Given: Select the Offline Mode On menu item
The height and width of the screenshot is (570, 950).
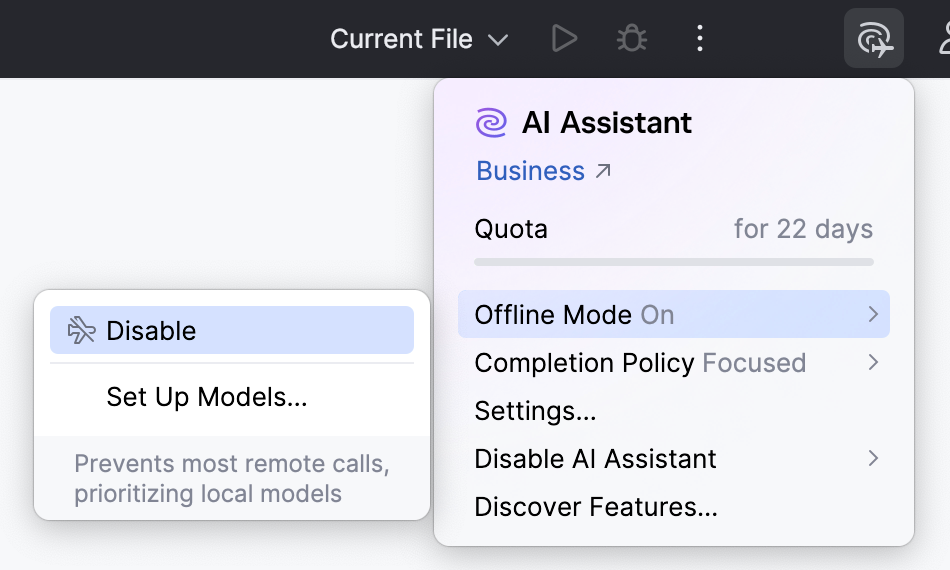Looking at the screenshot, I should 674,314.
